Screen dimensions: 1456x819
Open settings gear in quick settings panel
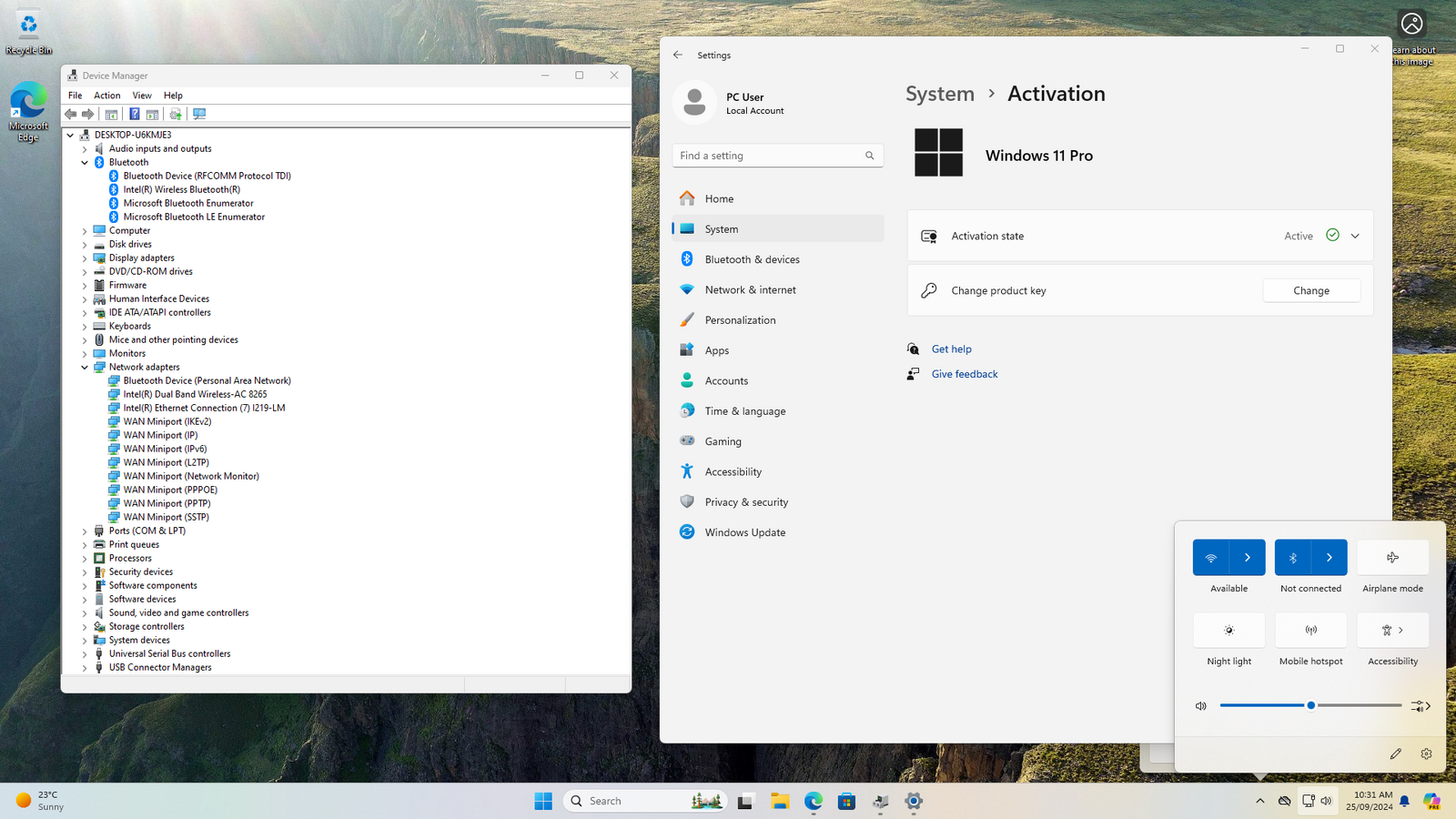pyautogui.click(x=1426, y=753)
